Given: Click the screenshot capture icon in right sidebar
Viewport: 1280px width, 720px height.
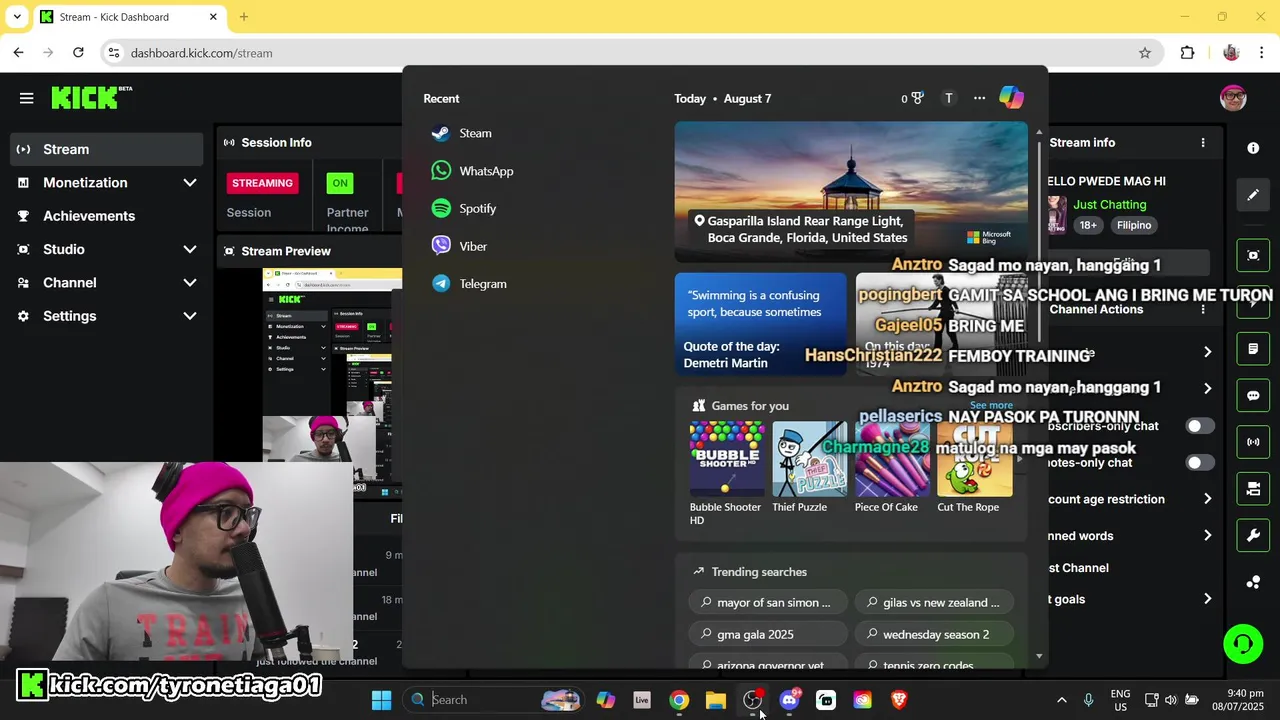Looking at the screenshot, I should (1253, 256).
